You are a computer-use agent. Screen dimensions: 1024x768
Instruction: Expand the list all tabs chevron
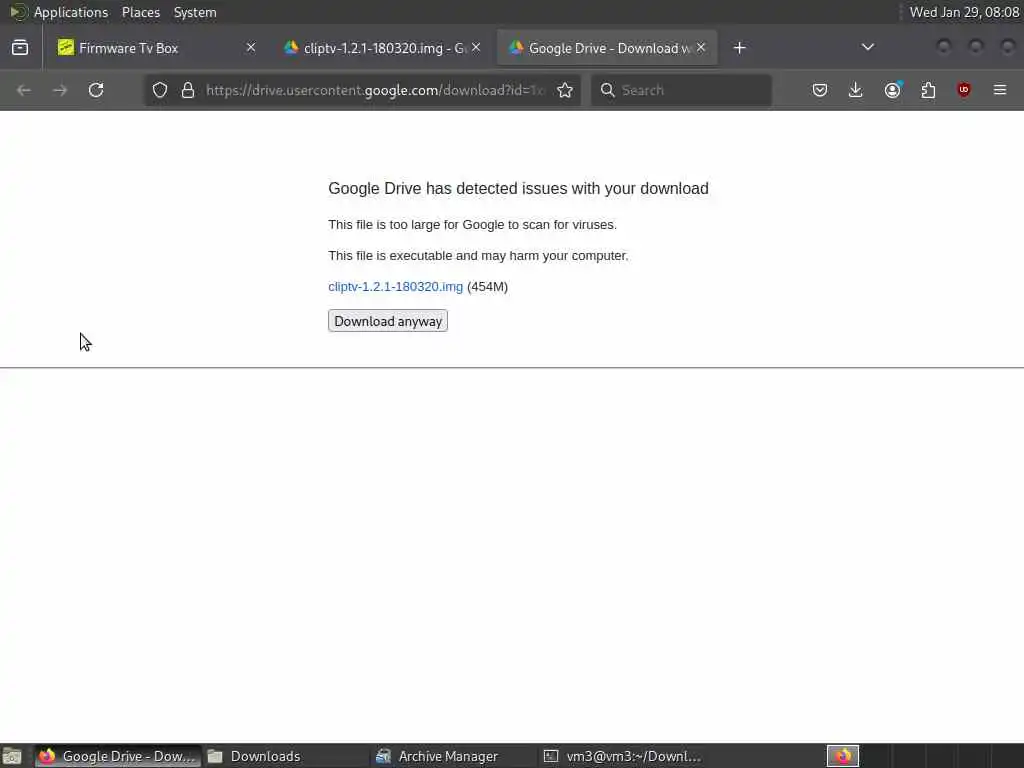click(868, 47)
